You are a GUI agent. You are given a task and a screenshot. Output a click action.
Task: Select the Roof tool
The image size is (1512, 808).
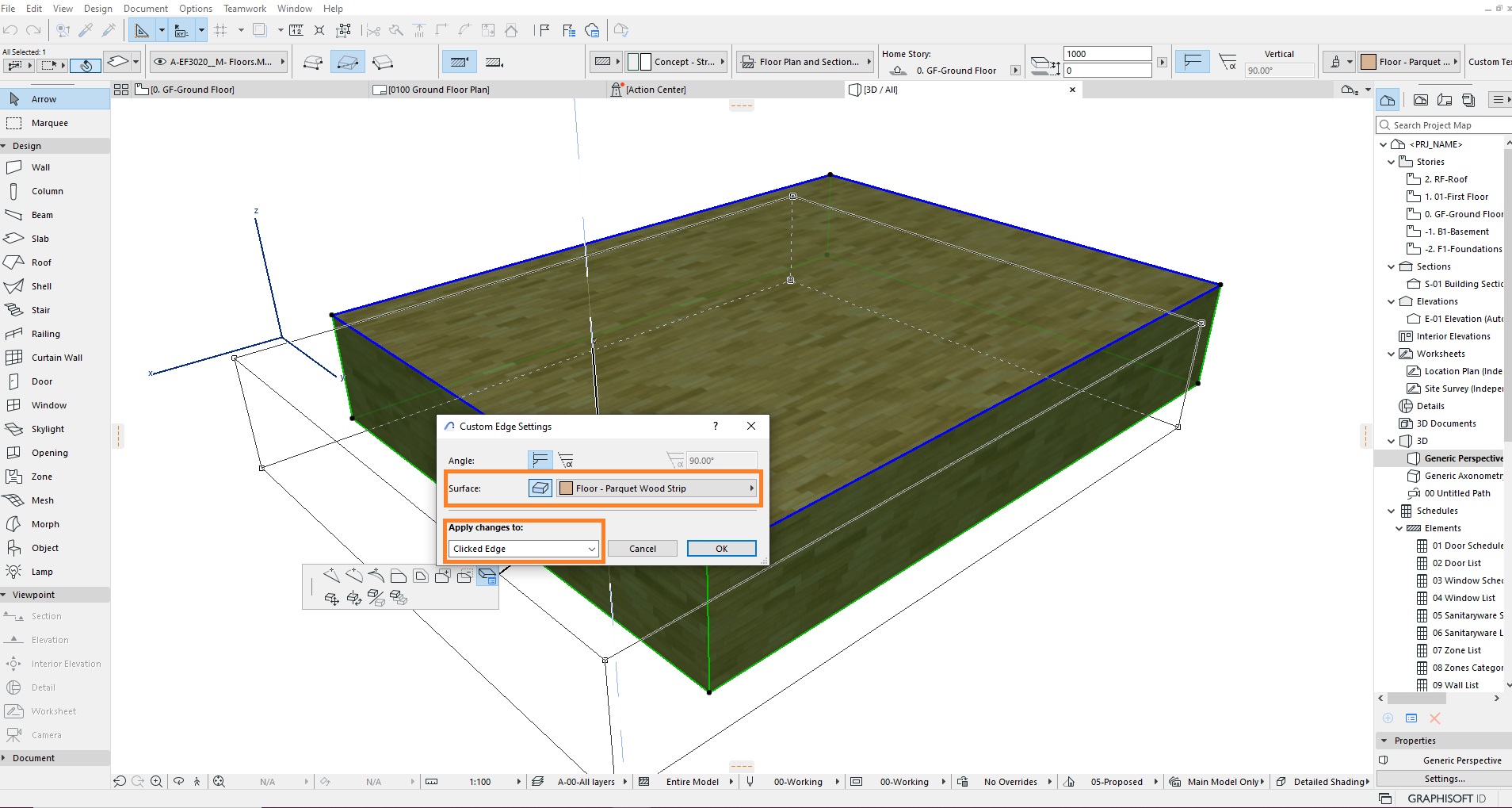tap(54, 262)
